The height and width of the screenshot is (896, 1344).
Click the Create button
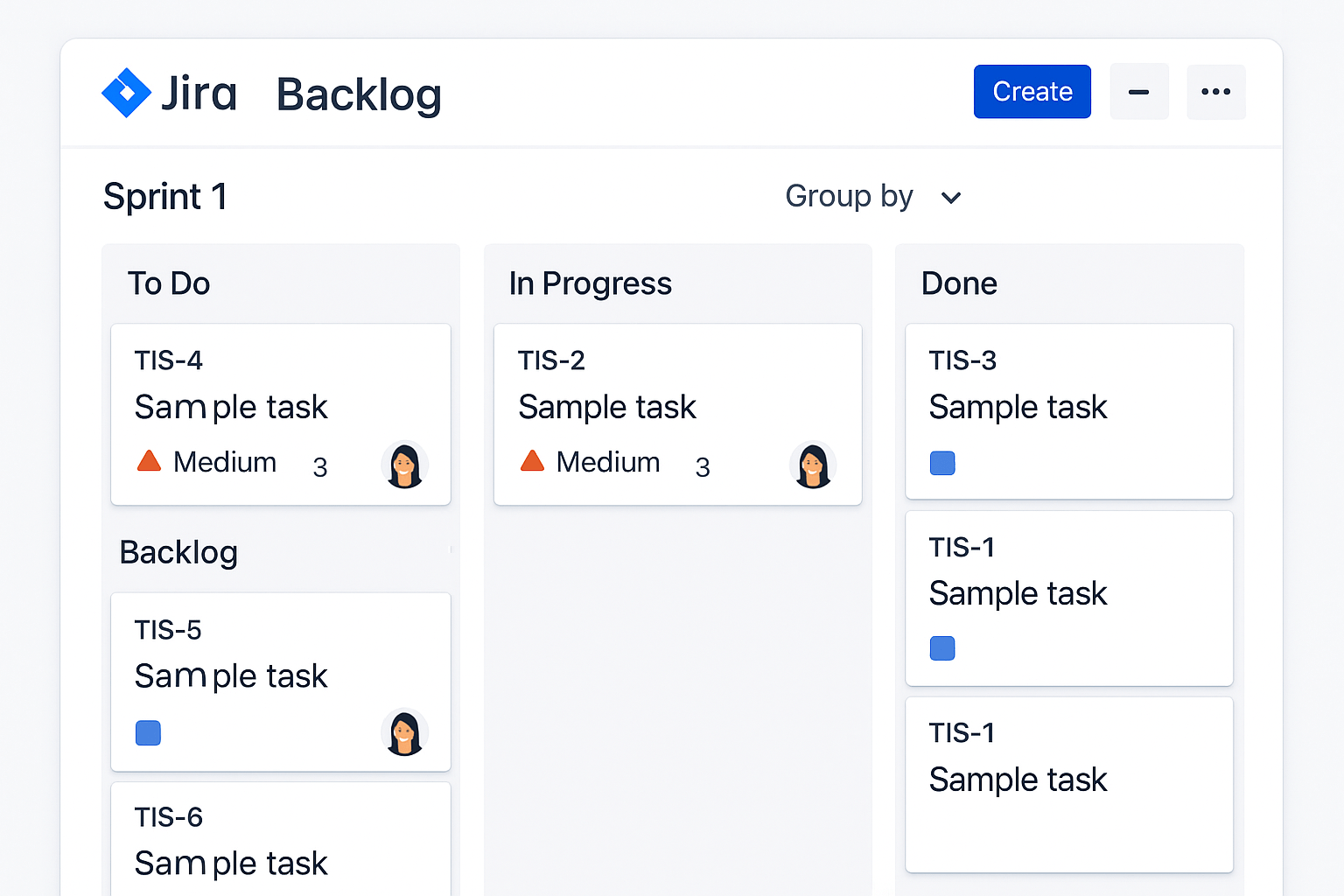click(1032, 92)
